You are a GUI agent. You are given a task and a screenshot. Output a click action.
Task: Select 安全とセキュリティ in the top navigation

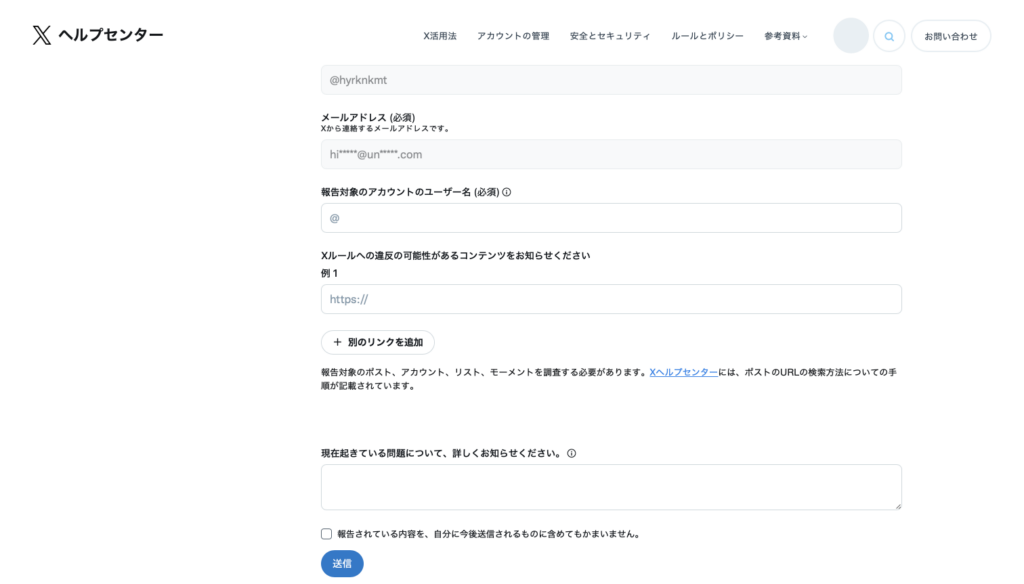point(610,36)
